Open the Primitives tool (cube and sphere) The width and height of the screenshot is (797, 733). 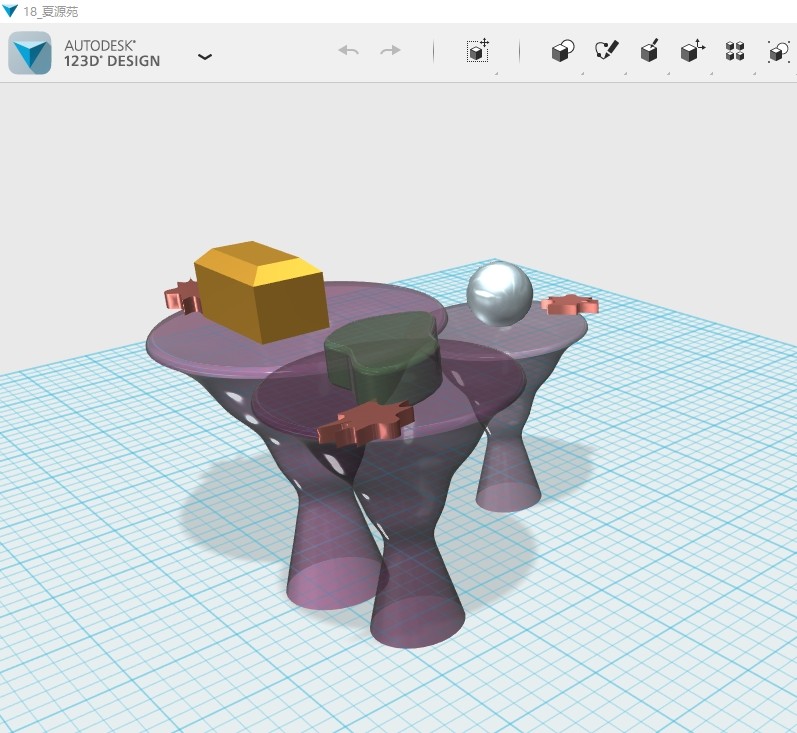tap(563, 51)
